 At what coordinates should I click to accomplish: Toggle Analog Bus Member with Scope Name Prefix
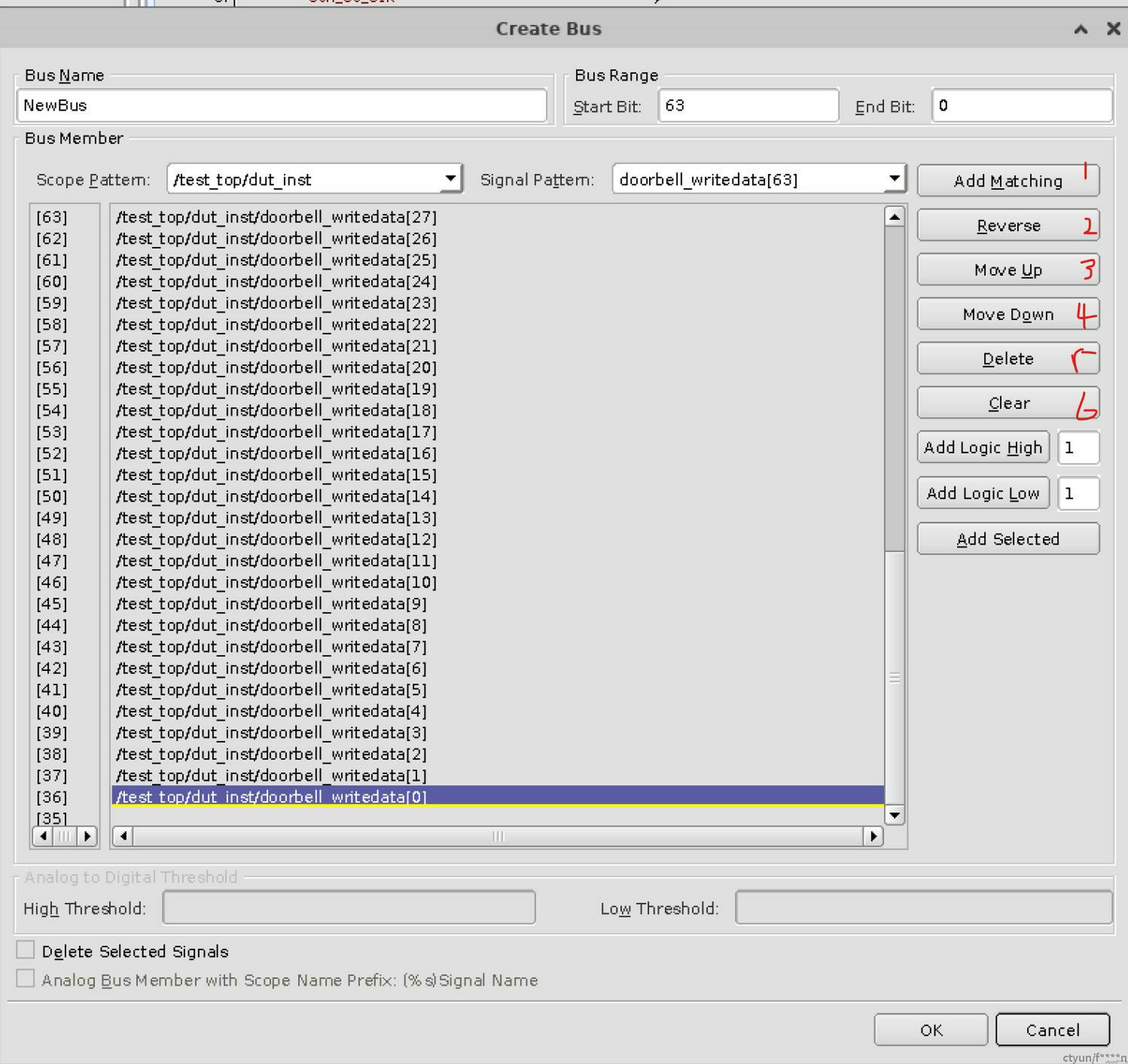click(x=25, y=978)
